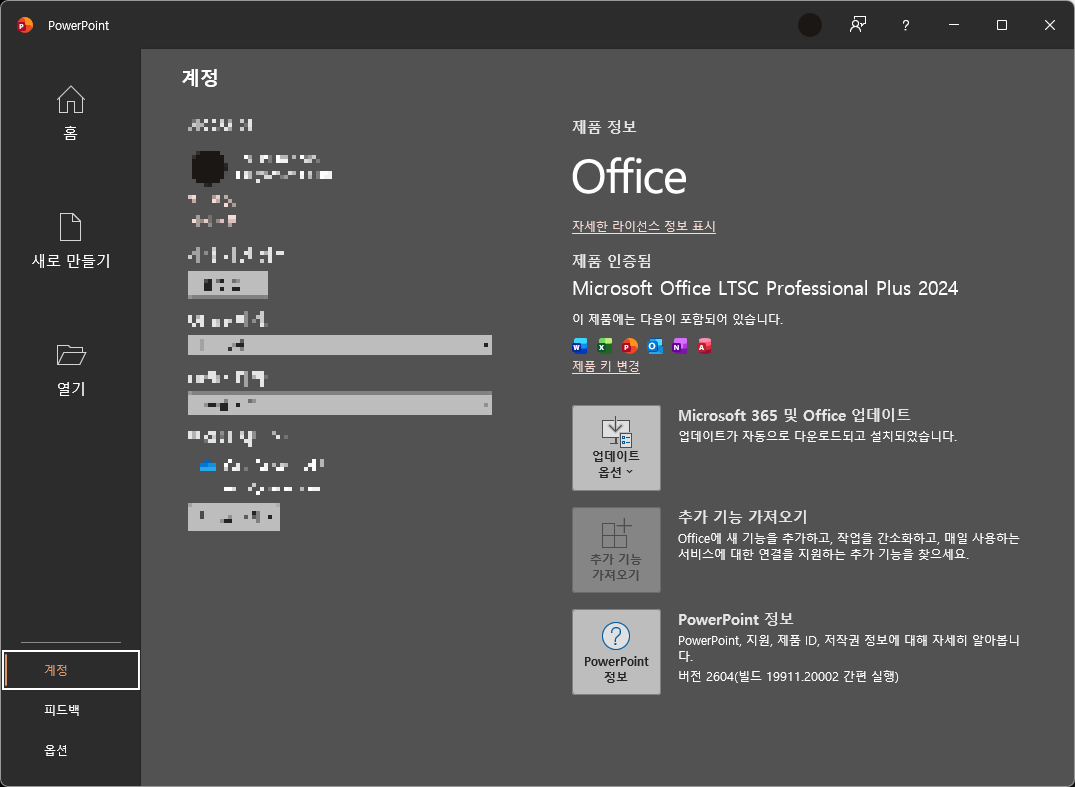Click the PowerPoint icon in included products
Viewport: 1075px width, 787px height.
click(629, 346)
